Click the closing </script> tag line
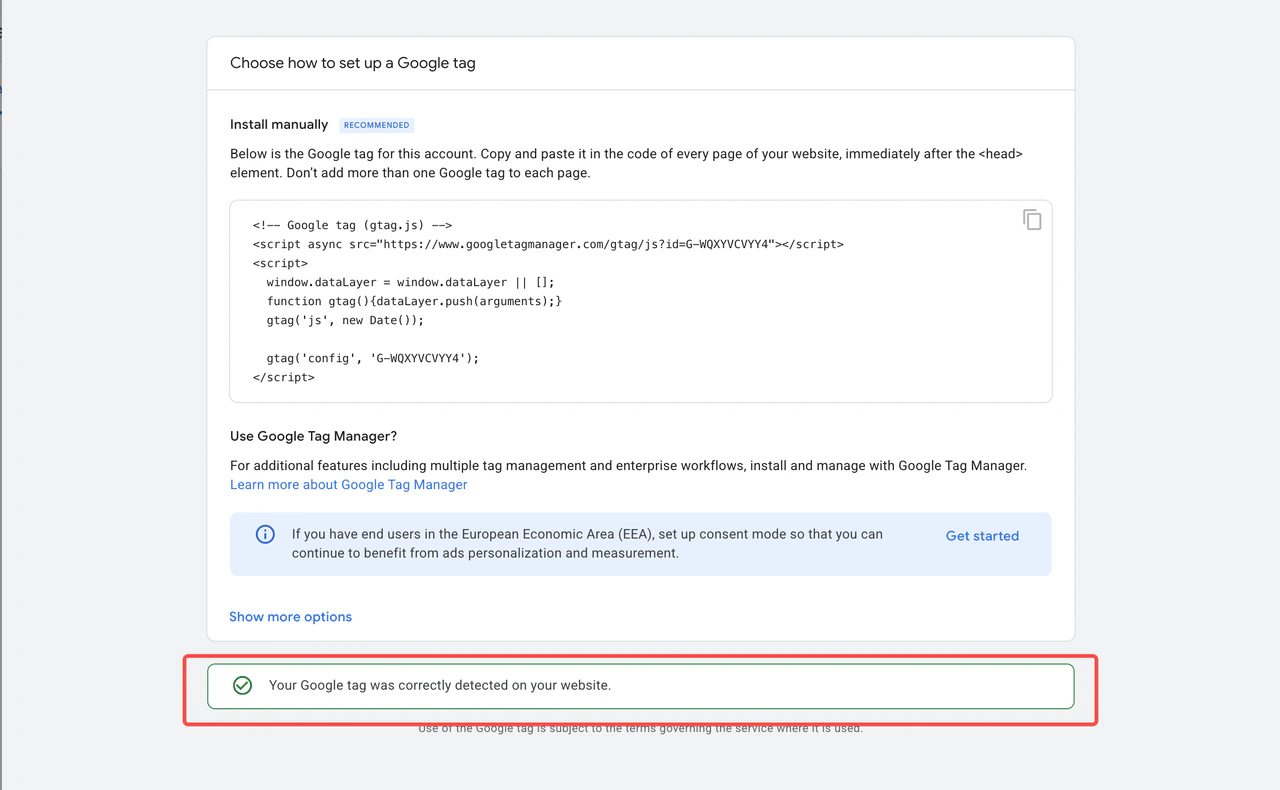The width and height of the screenshot is (1280, 790). tap(284, 377)
